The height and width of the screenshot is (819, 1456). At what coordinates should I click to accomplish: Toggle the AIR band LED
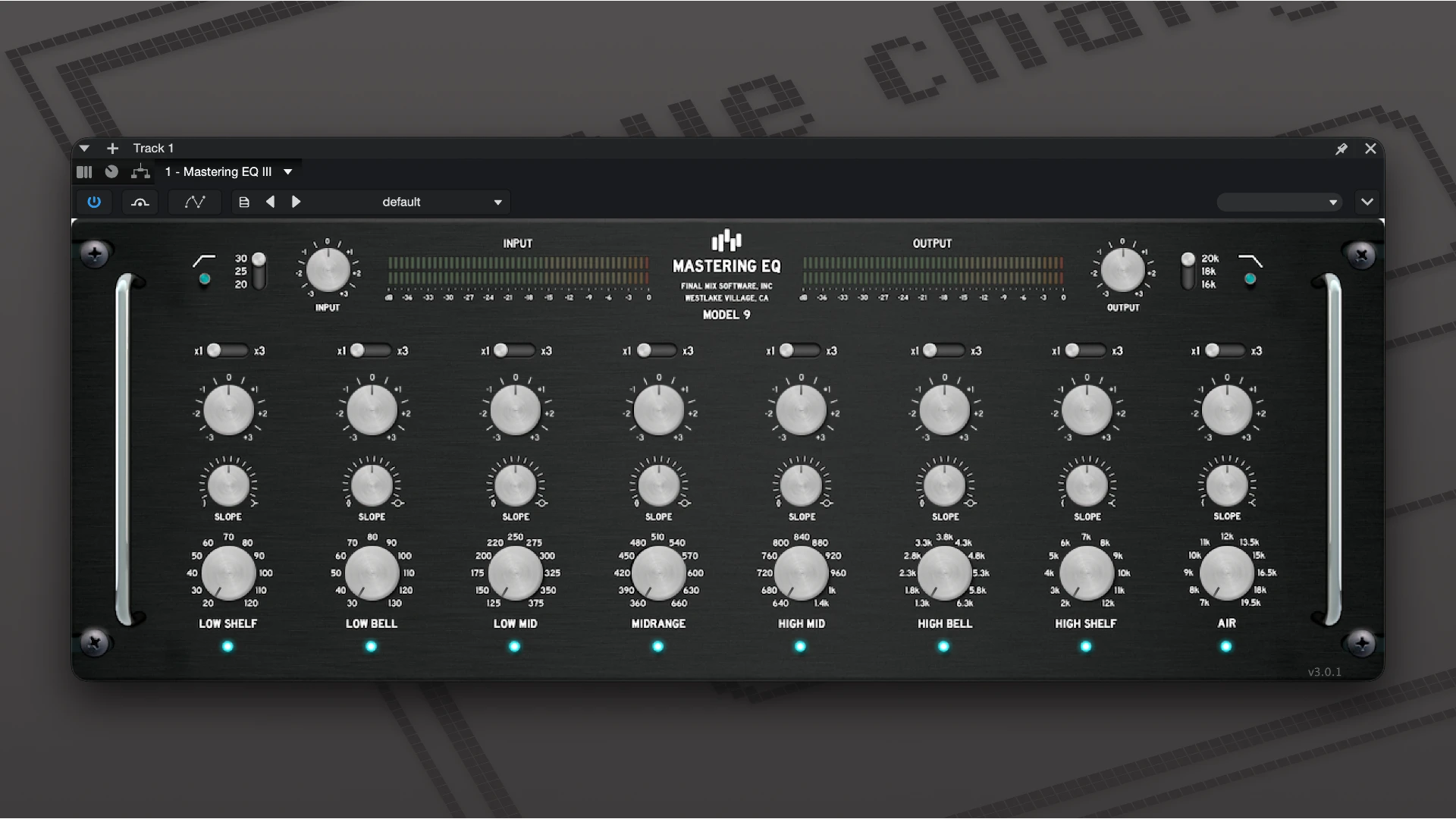(1226, 646)
